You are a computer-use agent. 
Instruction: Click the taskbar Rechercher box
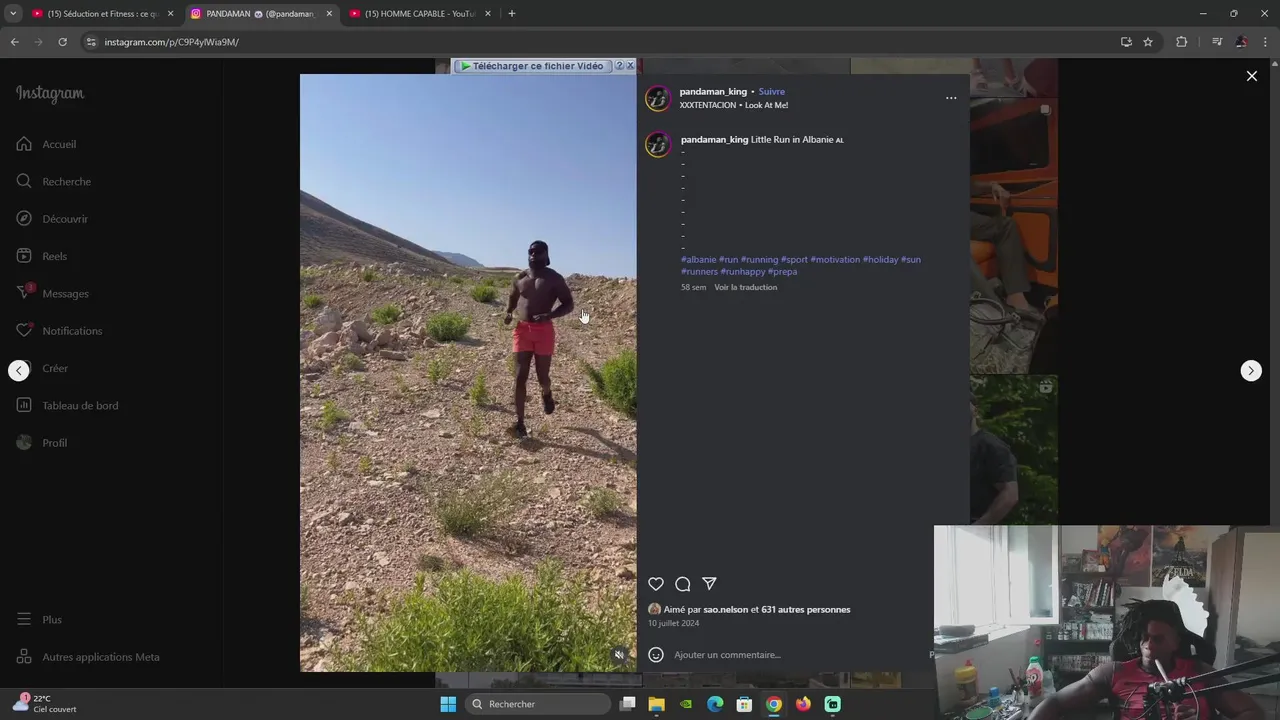tap(539, 704)
